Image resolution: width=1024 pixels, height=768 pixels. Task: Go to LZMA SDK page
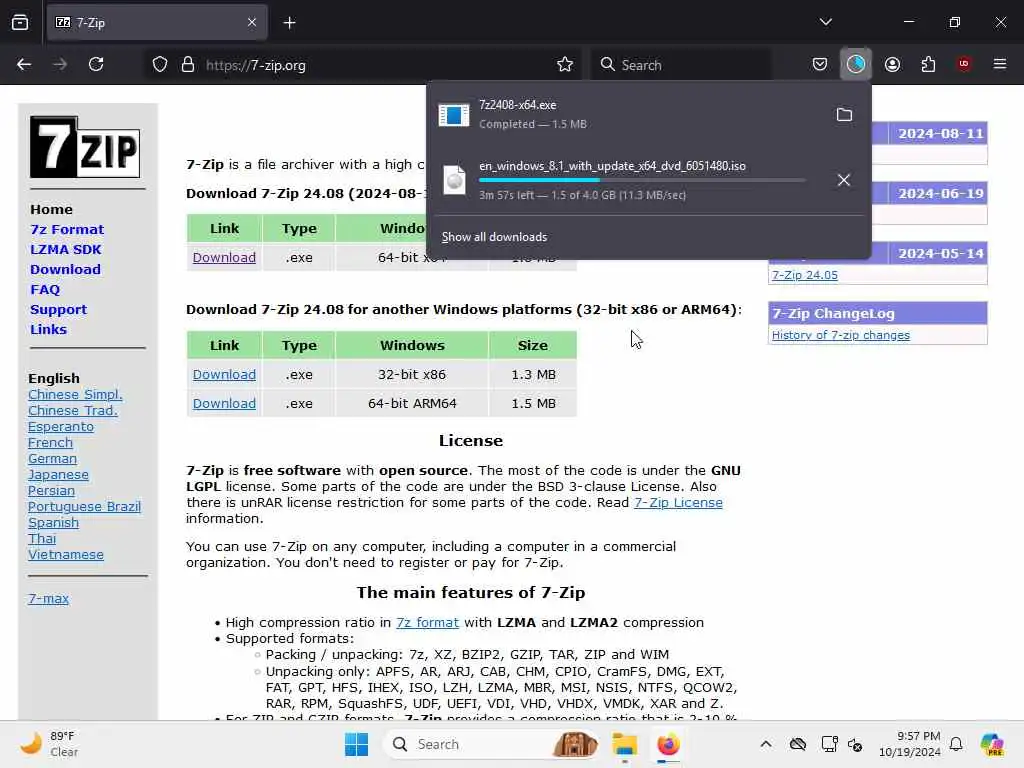[66, 249]
